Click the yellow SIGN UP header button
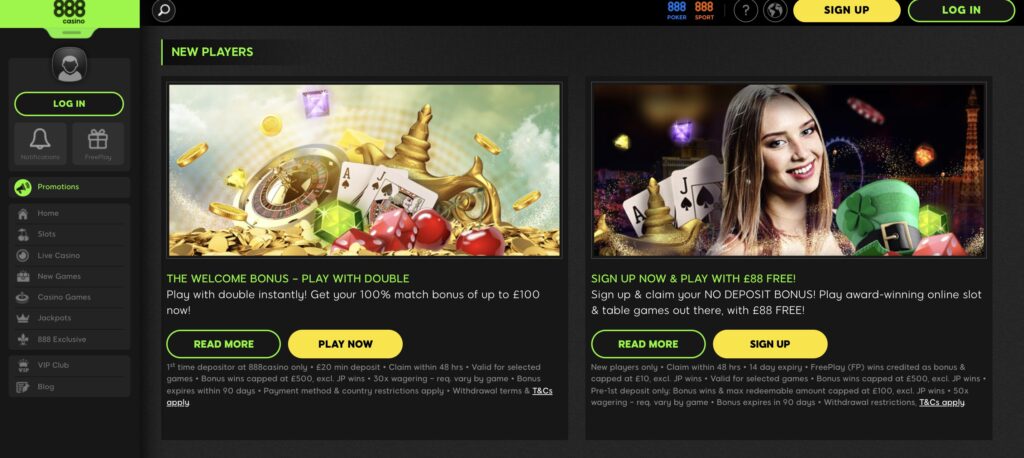 pos(846,10)
